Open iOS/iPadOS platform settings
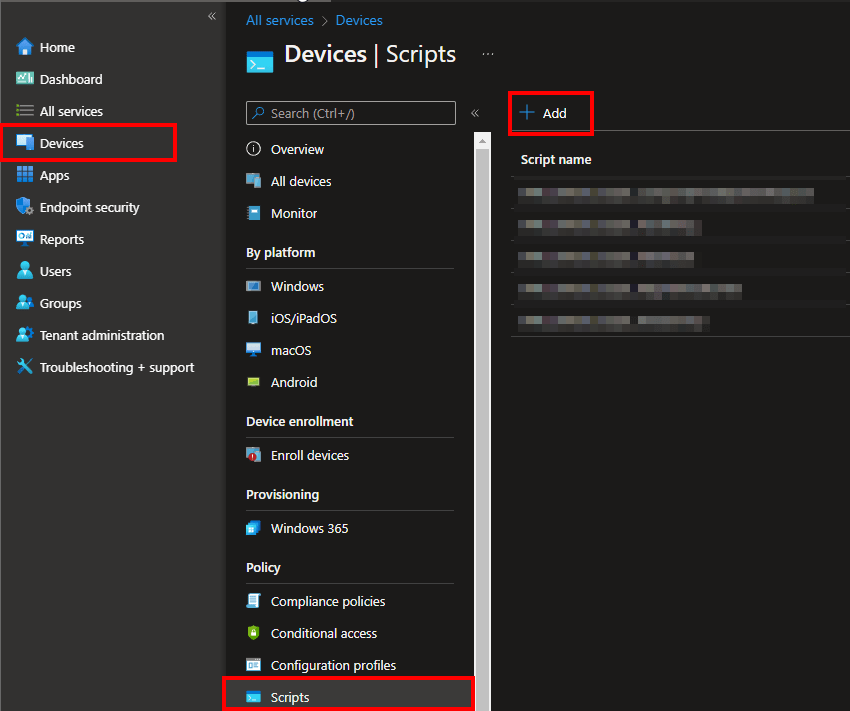The width and height of the screenshot is (850, 711). (x=255, y=318)
